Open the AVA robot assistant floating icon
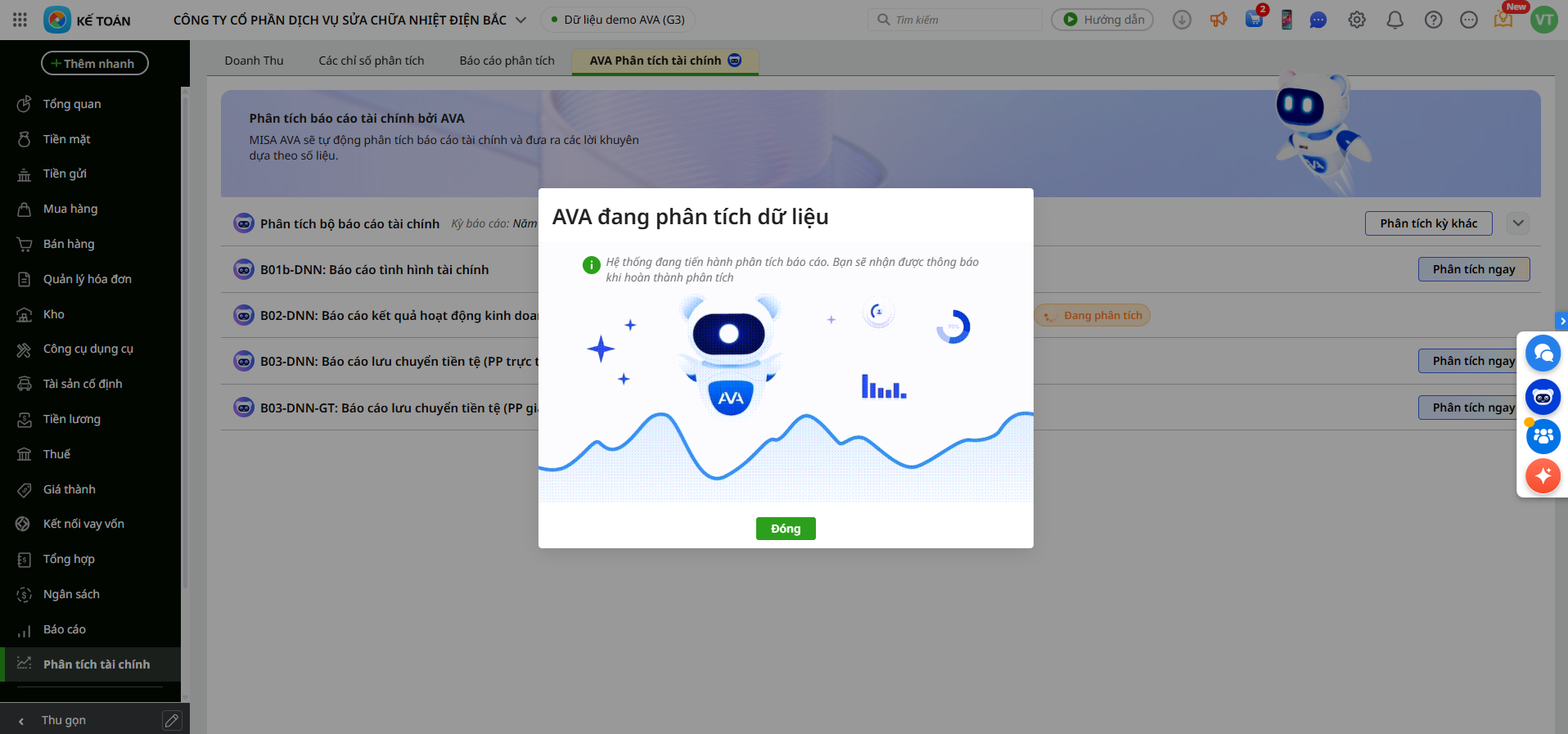Image resolution: width=1568 pixels, height=734 pixels. click(1543, 397)
